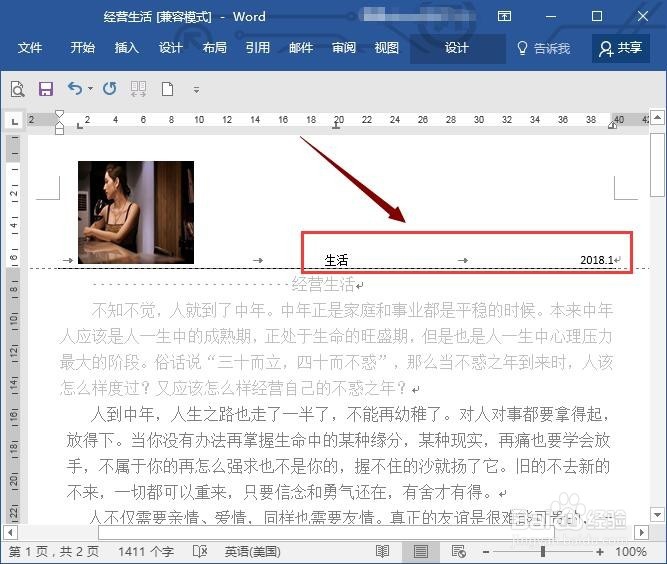Click the horizontal scroll right arrow

coord(641,532)
